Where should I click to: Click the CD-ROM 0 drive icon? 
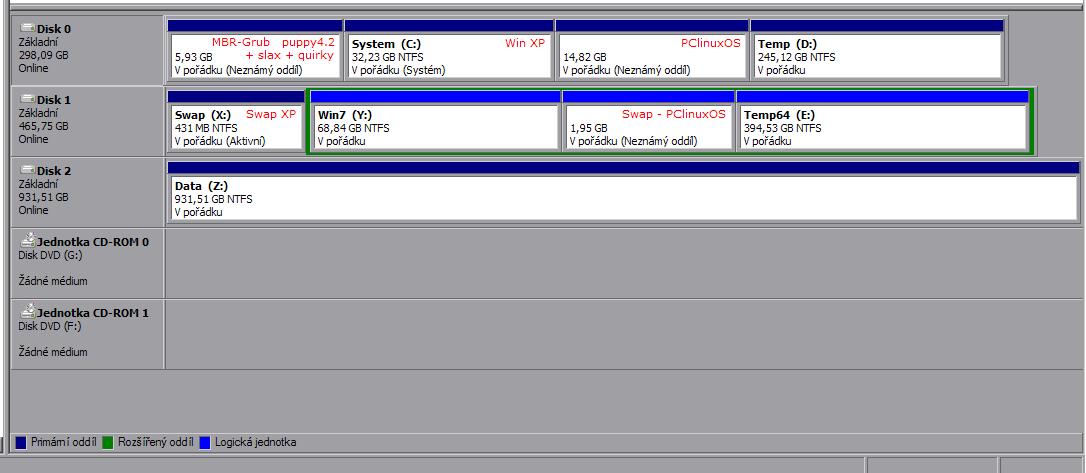pos(28,240)
